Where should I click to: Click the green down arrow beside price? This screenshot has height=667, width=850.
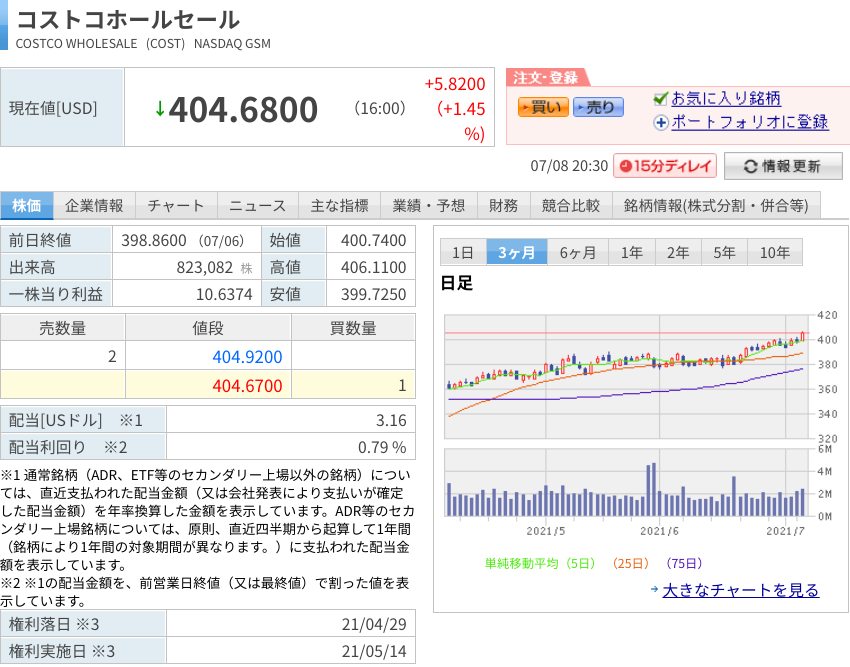(159, 108)
